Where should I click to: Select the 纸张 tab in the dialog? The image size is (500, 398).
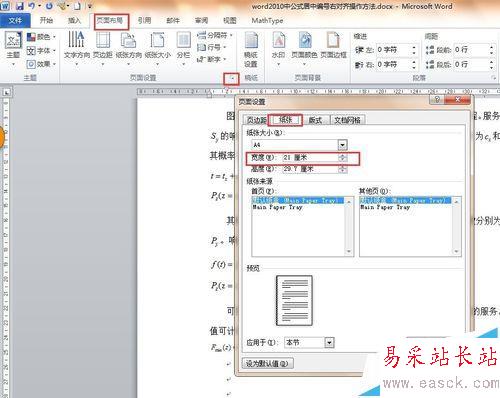pos(285,120)
